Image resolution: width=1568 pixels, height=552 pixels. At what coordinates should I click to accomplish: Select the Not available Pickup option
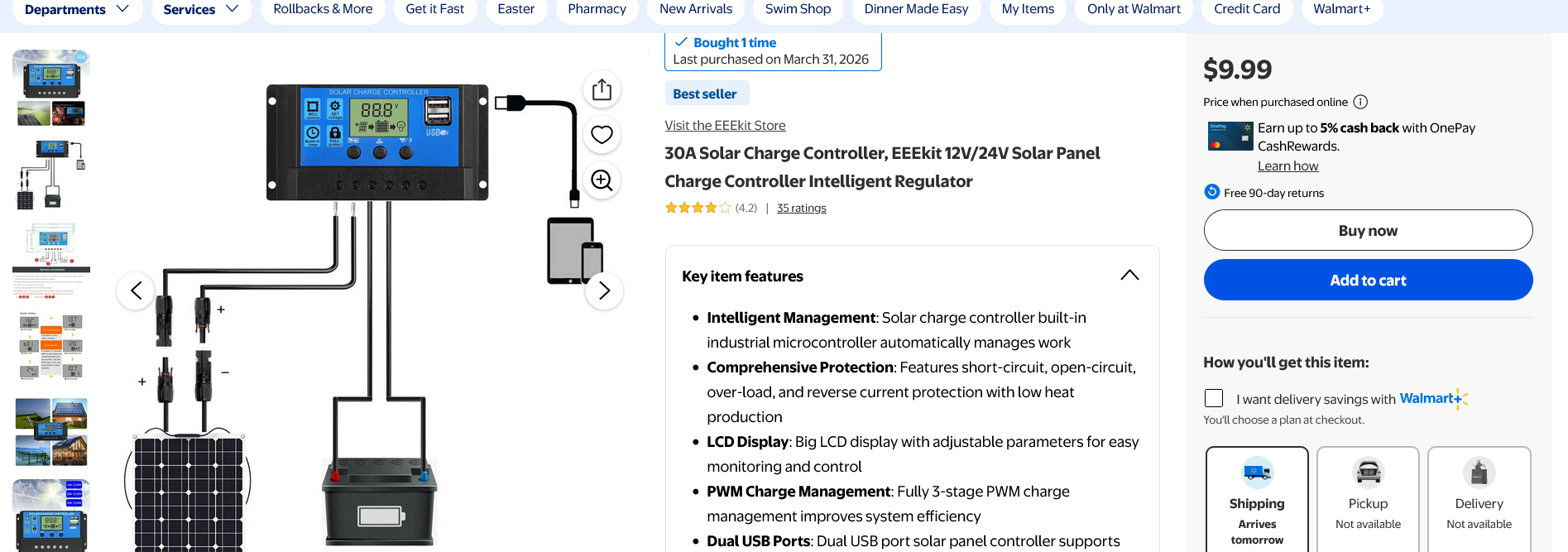click(x=1367, y=497)
